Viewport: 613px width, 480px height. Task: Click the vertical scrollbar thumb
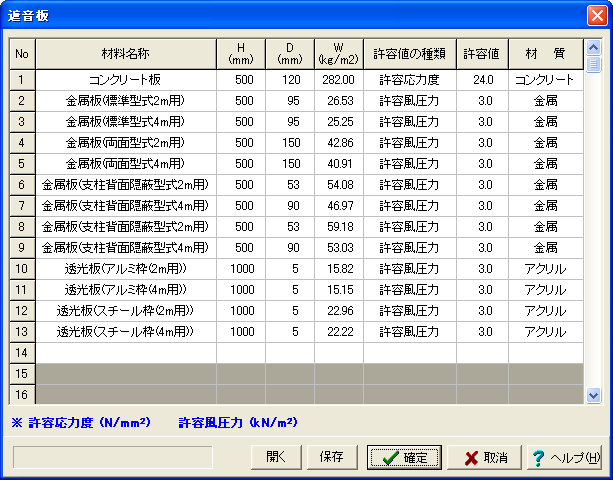pos(593,64)
